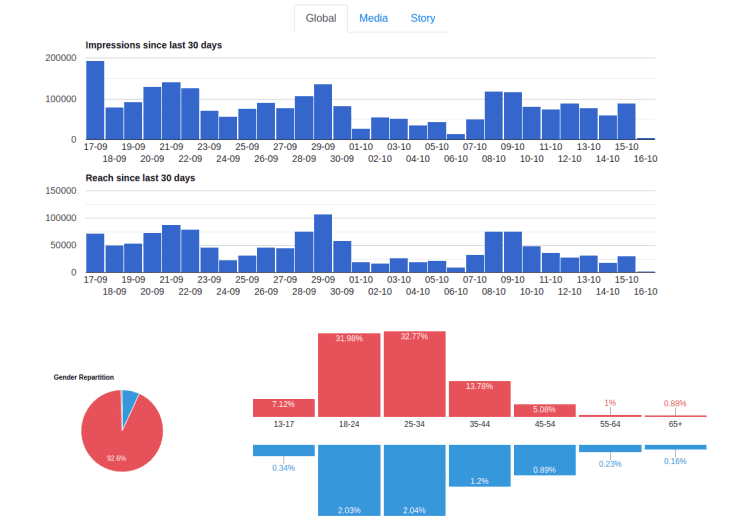
Task: Select the Impressions bar for 08-10
Action: pos(493,115)
